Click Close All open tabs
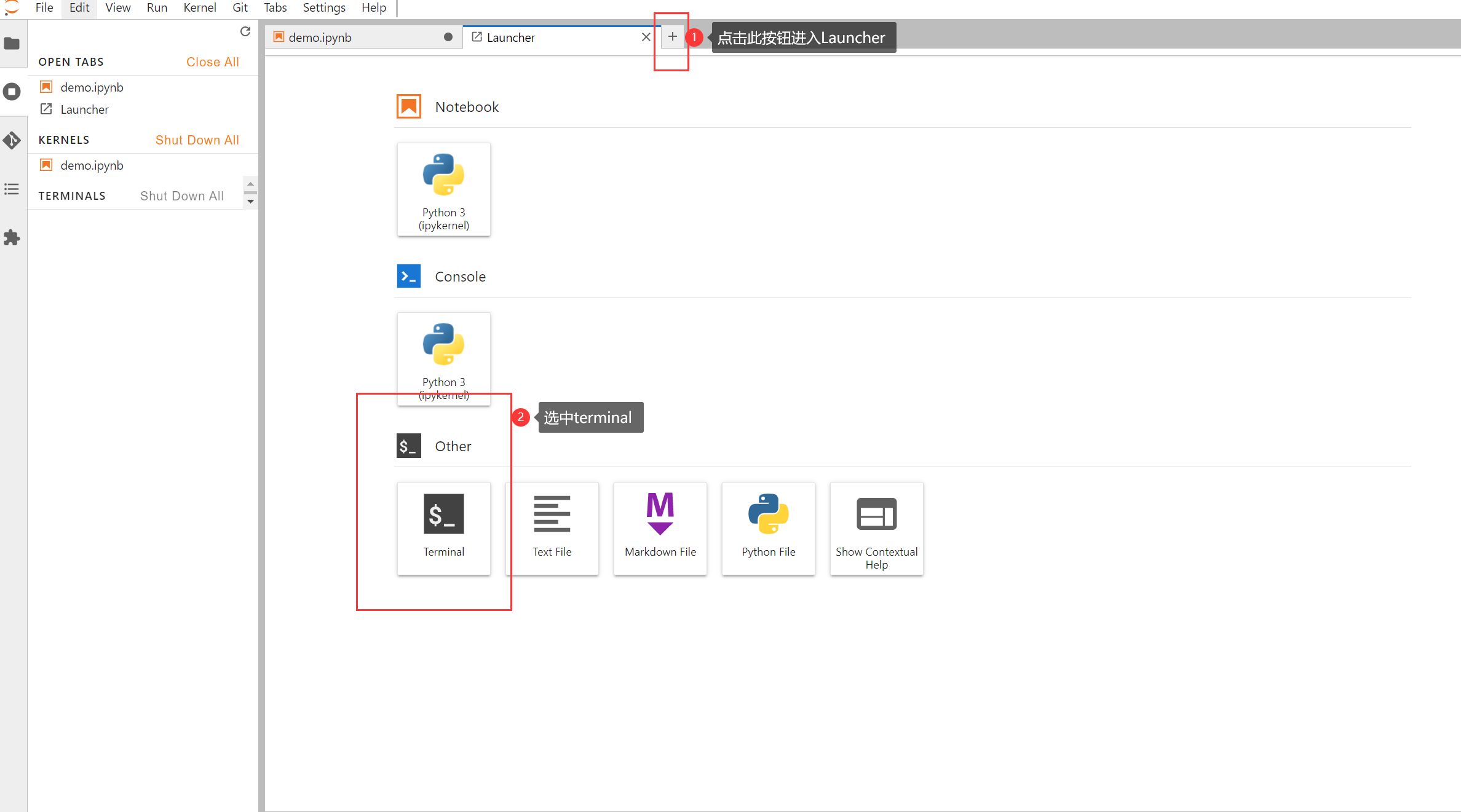1461x812 pixels. click(x=212, y=62)
